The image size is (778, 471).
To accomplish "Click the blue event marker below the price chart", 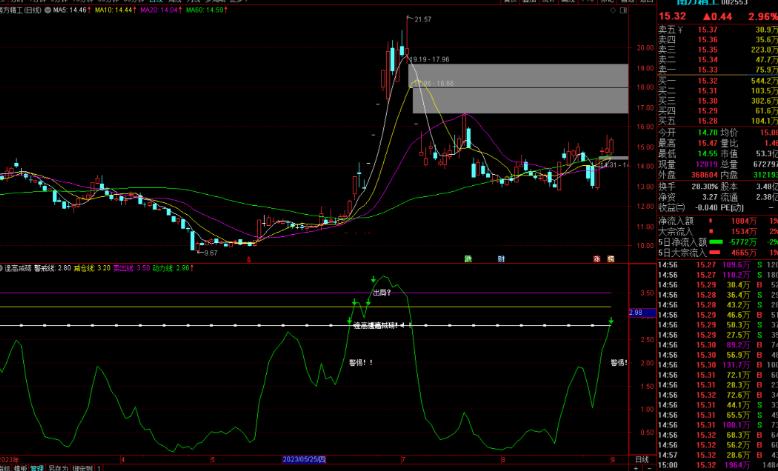I will pyautogui.click(x=501, y=259).
